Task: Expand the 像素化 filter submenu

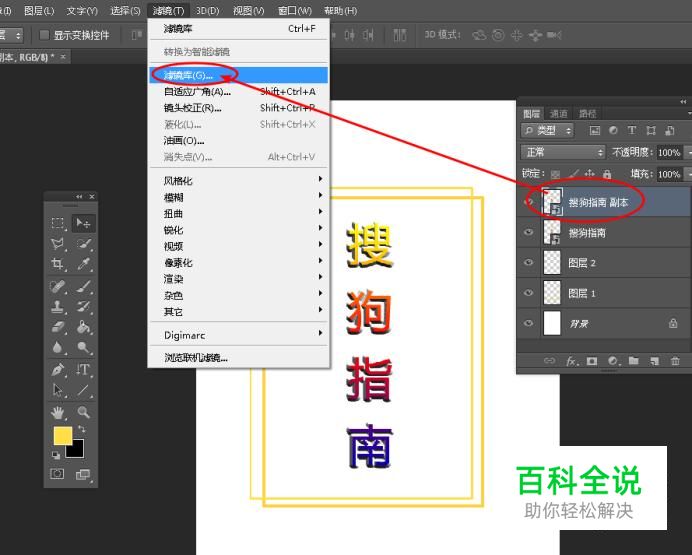Action: pos(241,262)
